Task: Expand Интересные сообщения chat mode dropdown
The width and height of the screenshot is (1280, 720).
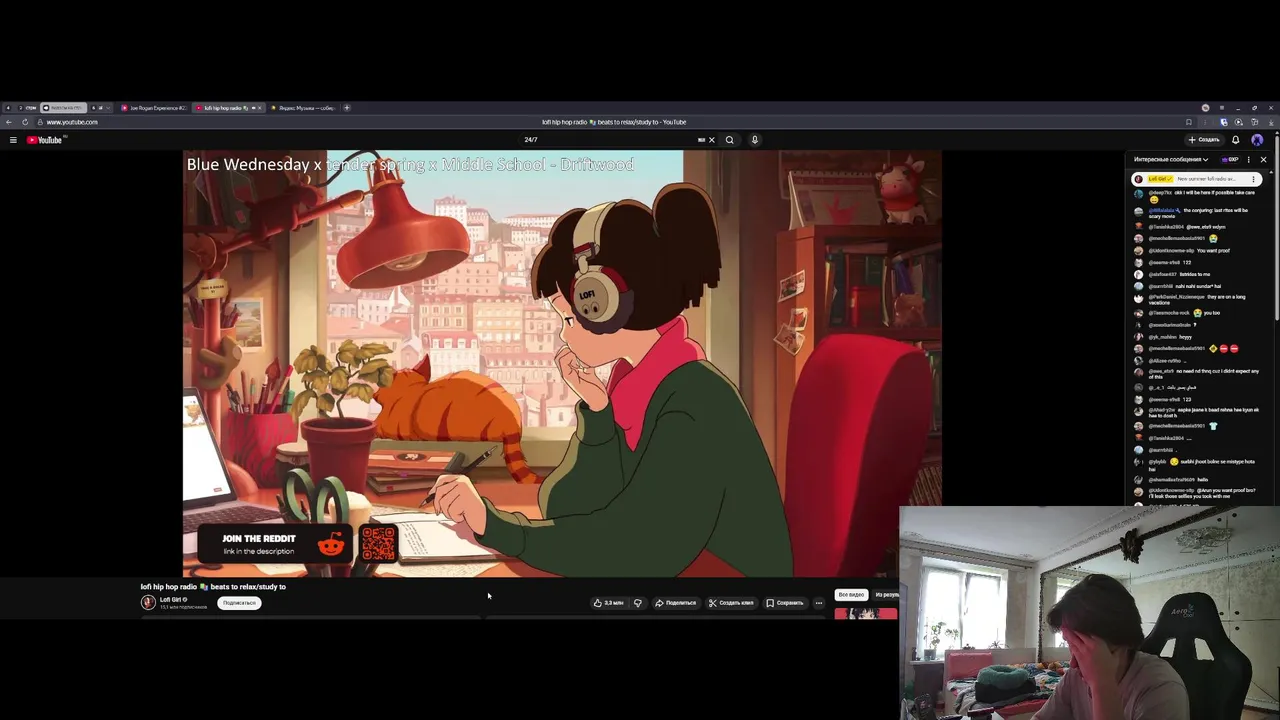Action: coord(1171,159)
